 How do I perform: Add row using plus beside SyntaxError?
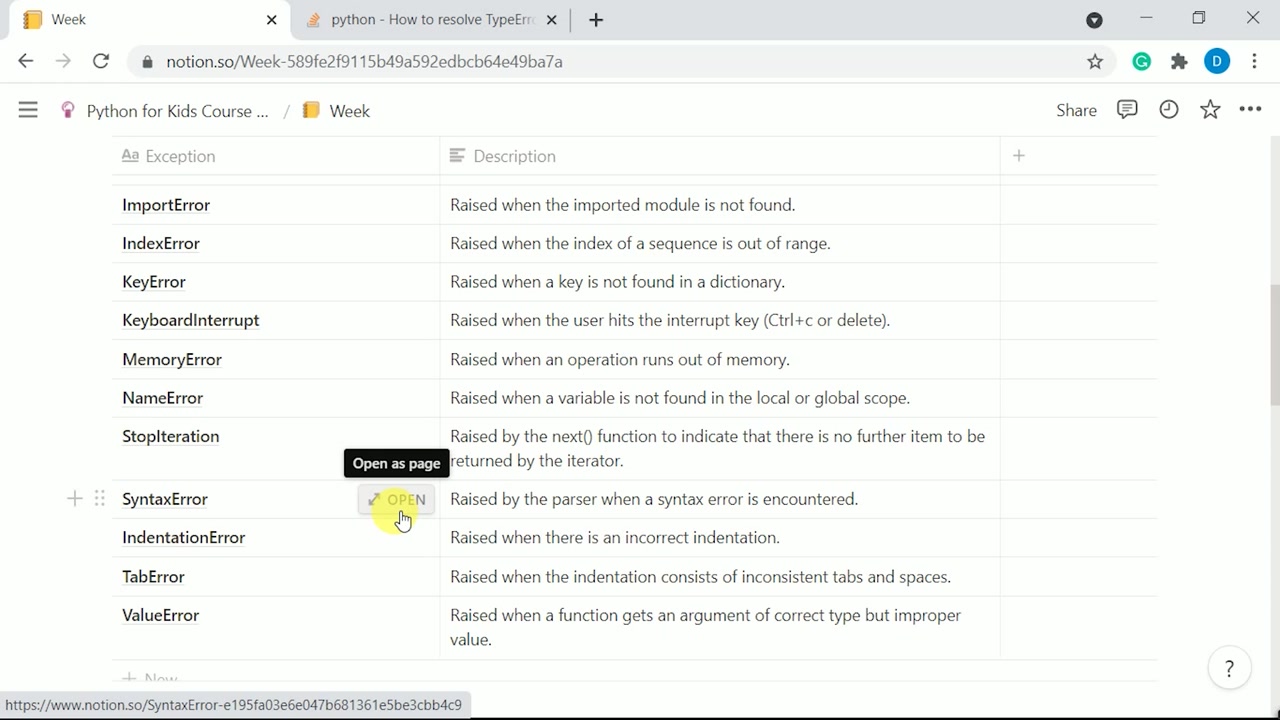[74, 498]
